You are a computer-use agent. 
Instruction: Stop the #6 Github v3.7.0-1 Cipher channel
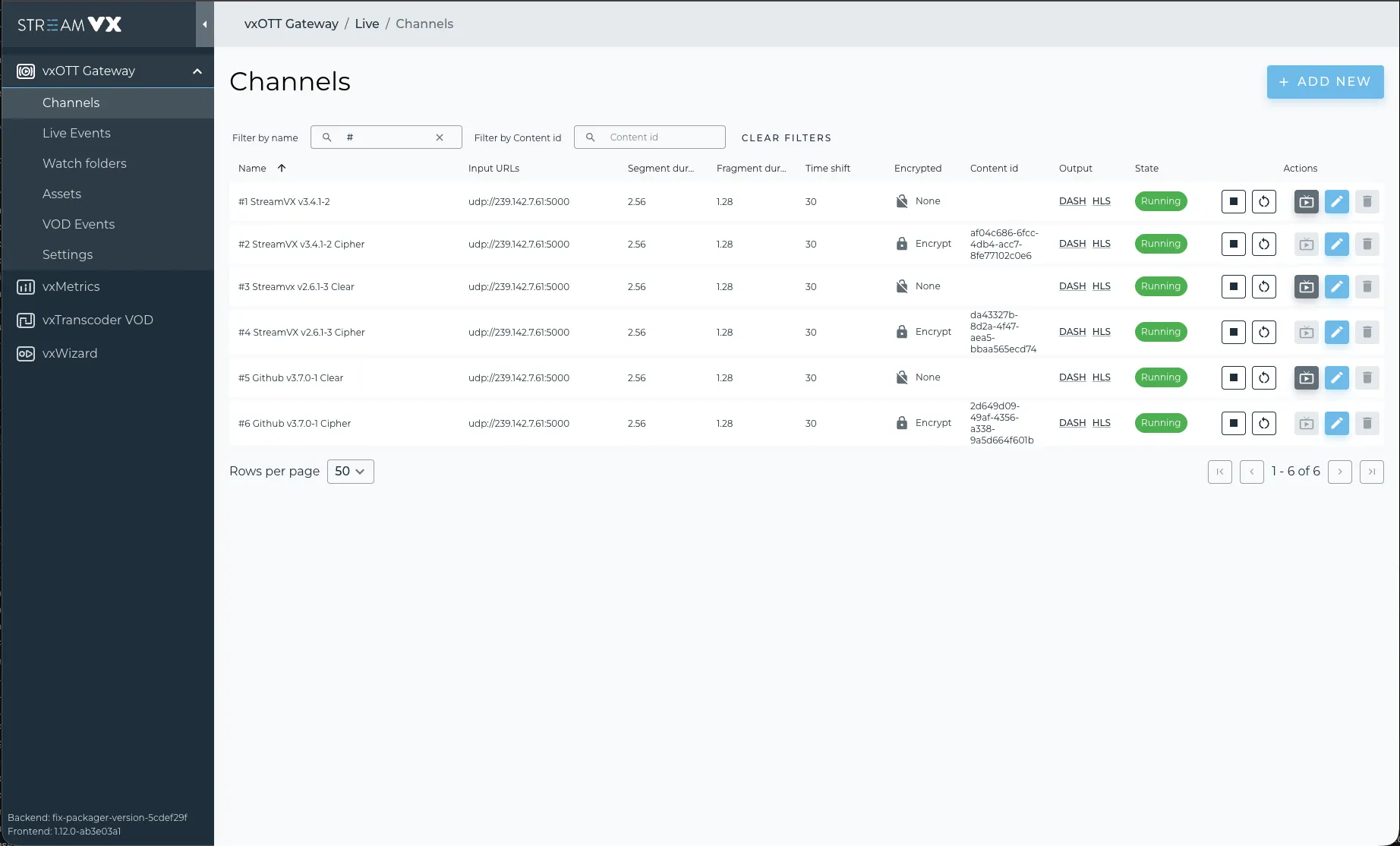pyautogui.click(x=1233, y=423)
